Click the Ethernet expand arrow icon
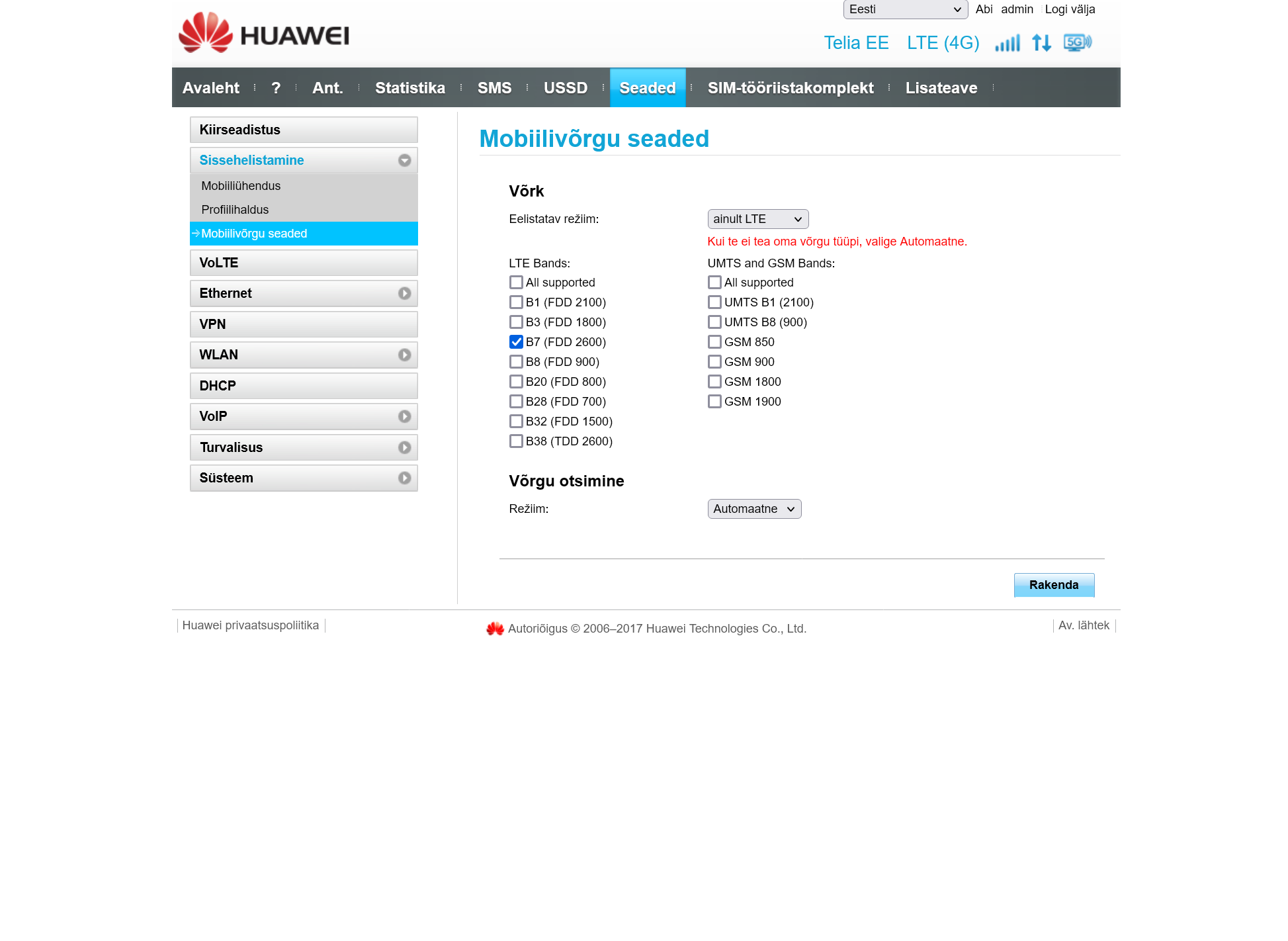This screenshot has height=941, width=1288. tap(404, 293)
